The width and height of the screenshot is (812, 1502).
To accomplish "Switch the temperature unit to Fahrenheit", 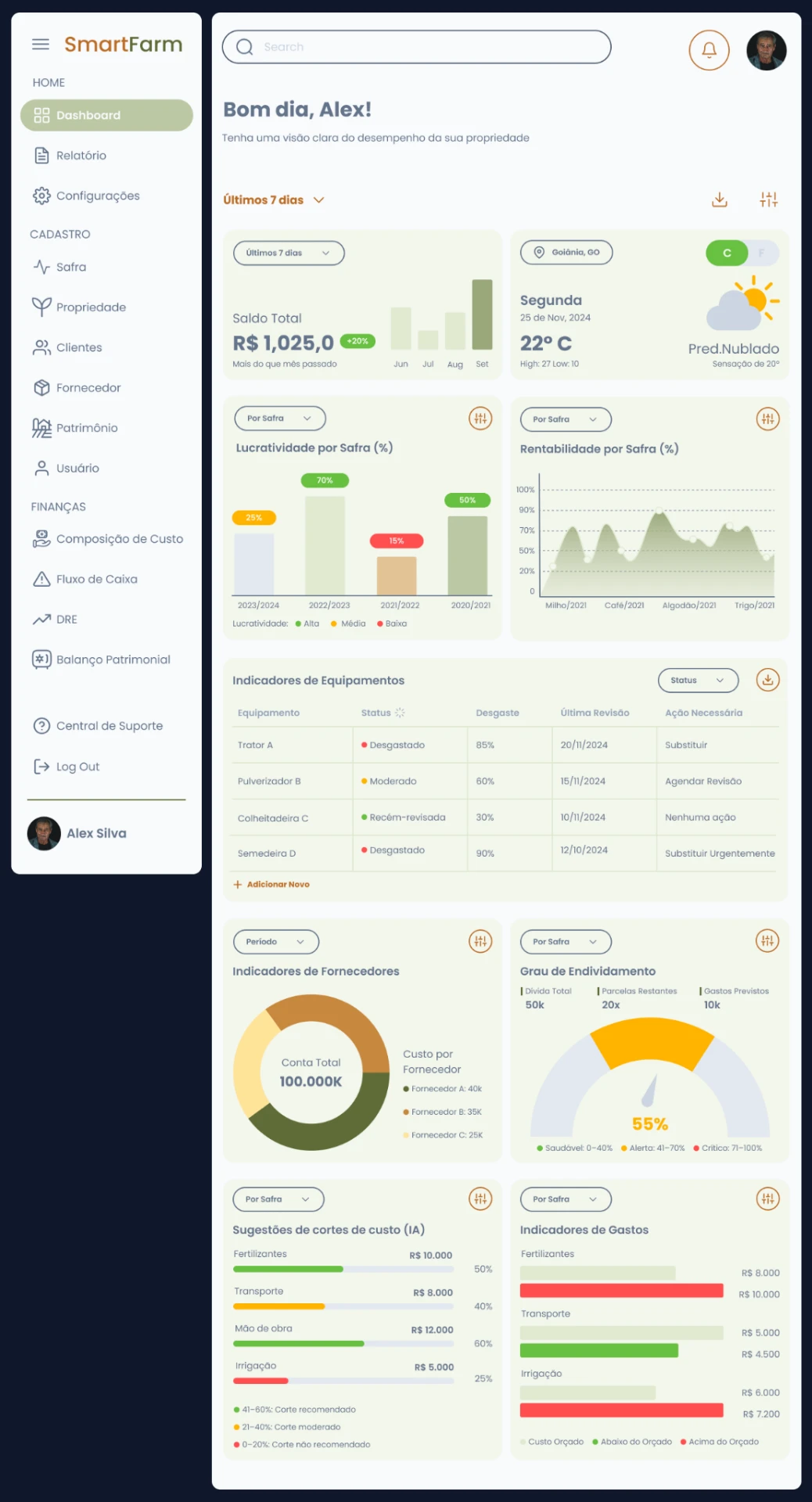I will (761, 253).
